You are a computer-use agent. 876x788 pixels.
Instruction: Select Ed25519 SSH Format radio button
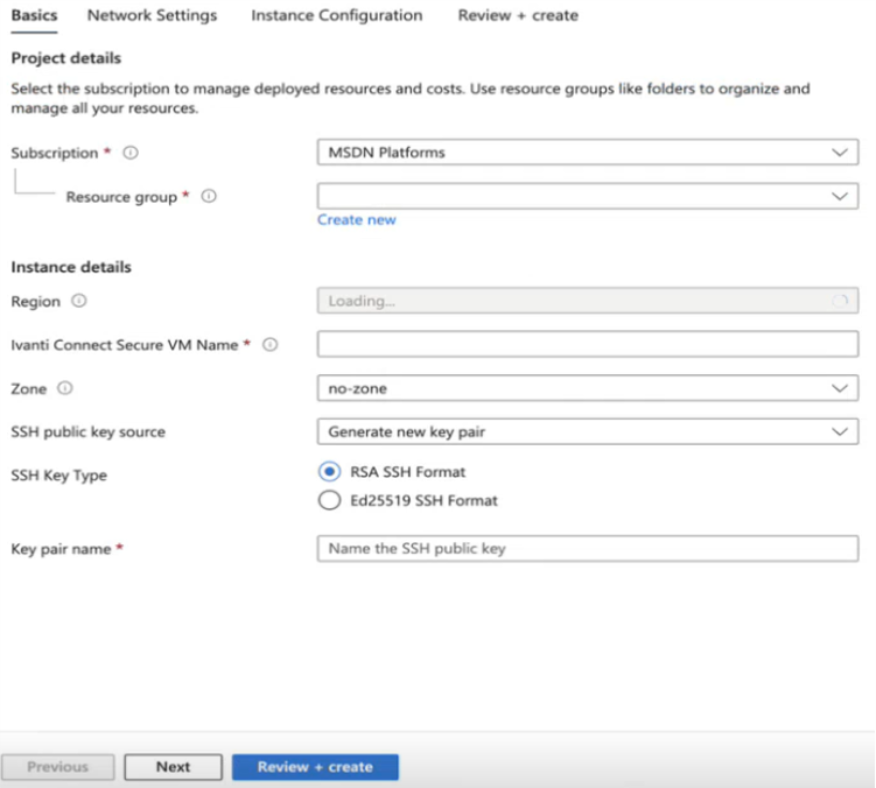pyautogui.click(x=330, y=500)
